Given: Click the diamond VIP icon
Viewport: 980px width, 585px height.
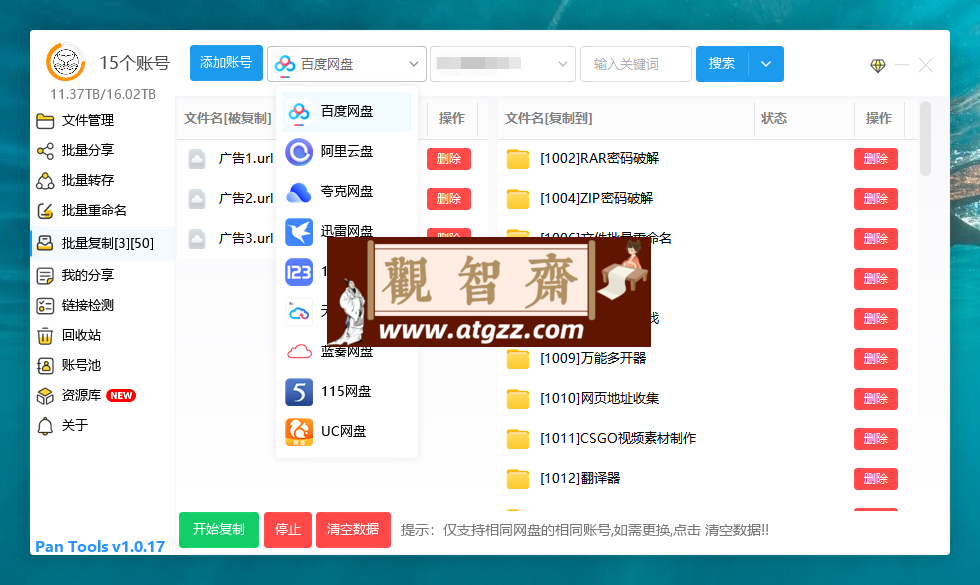Looking at the screenshot, I should [x=878, y=65].
